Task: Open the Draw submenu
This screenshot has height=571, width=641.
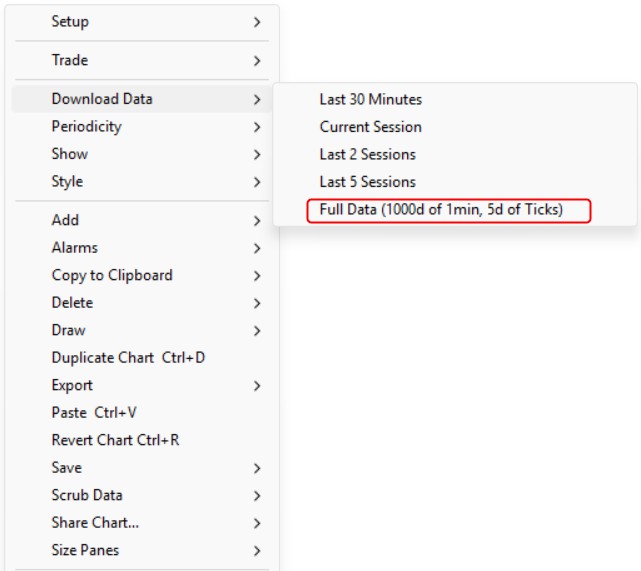Action: pyautogui.click(x=69, y=330)
